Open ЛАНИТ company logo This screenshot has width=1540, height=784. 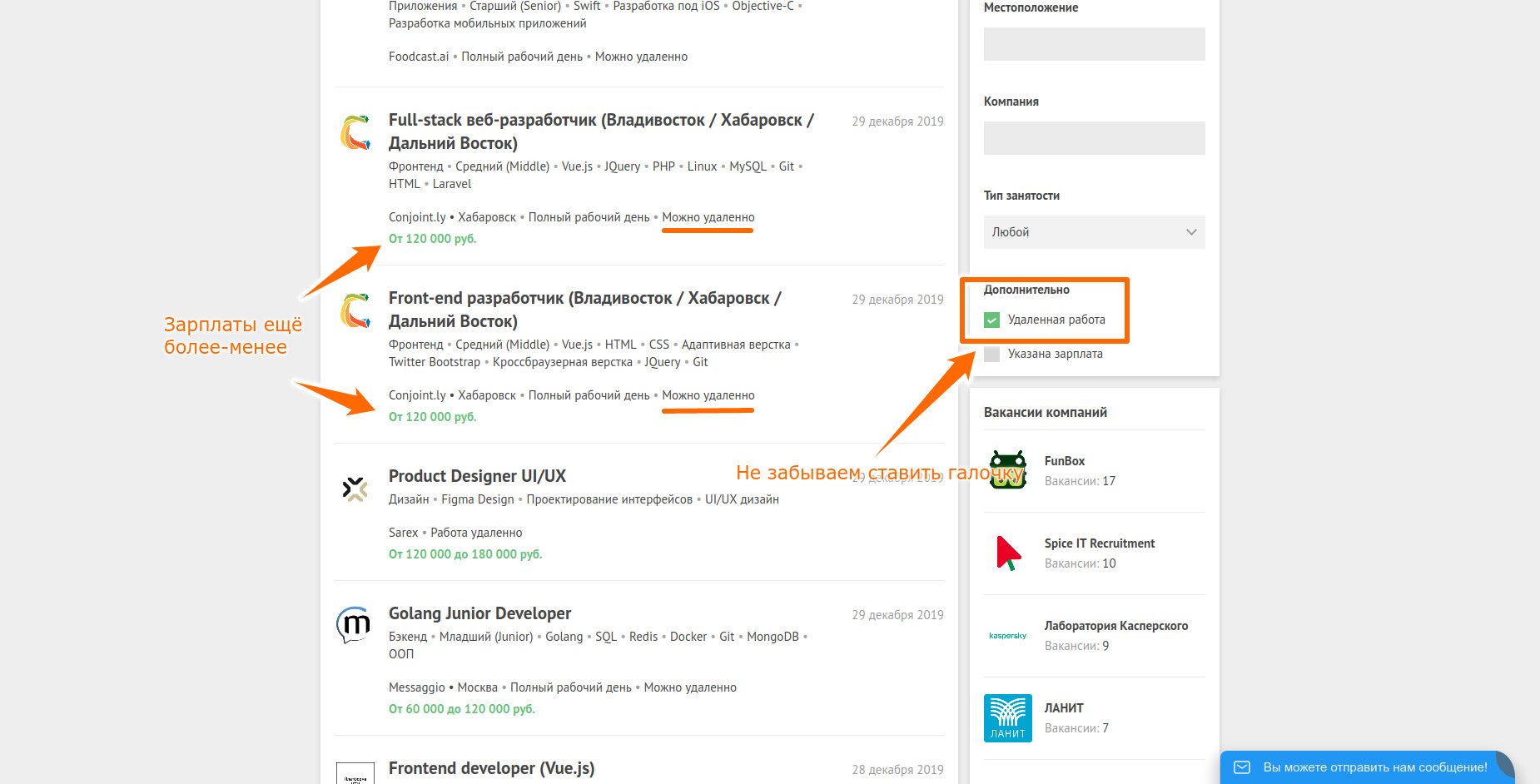pyautogui.click(x=1008, y=717)
